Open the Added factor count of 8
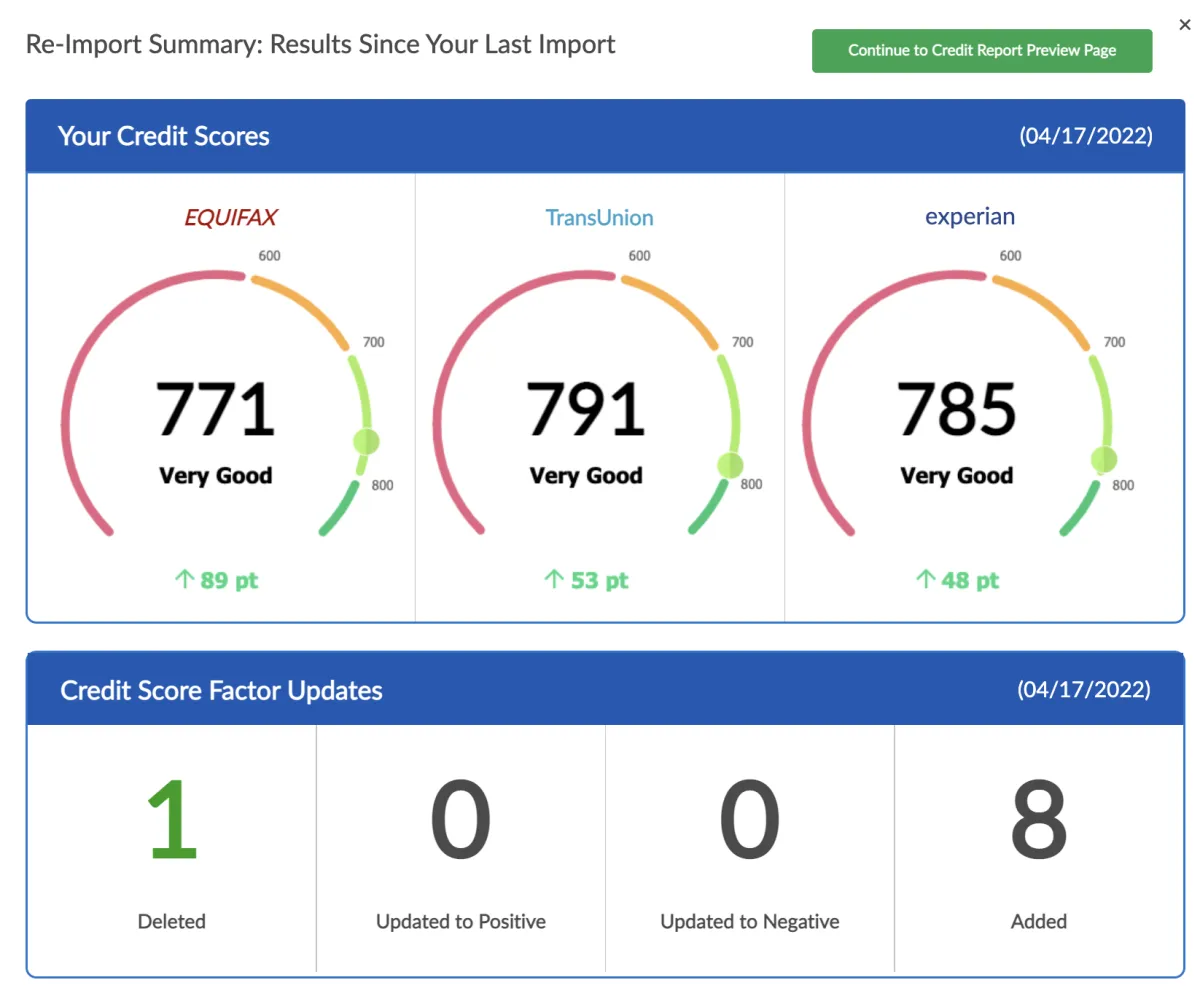This screenshot has width=1200, height=988. 1039,822
